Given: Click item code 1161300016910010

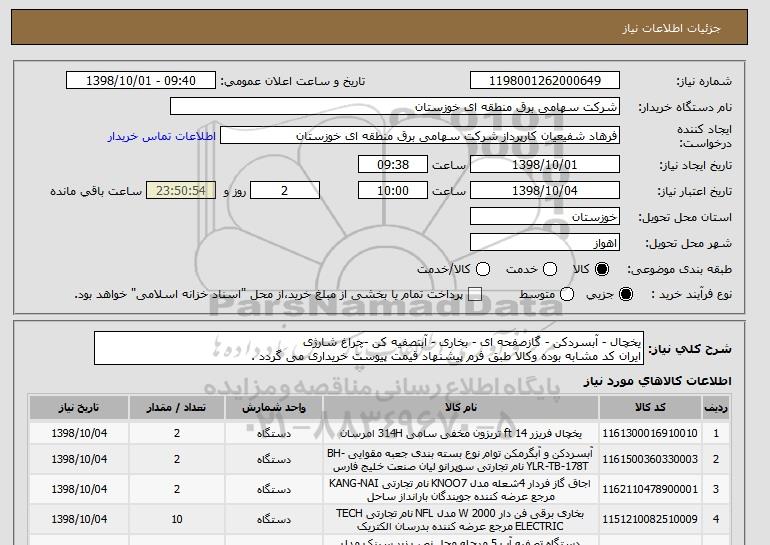Looking at the screenshot, I should pos(650,434).
